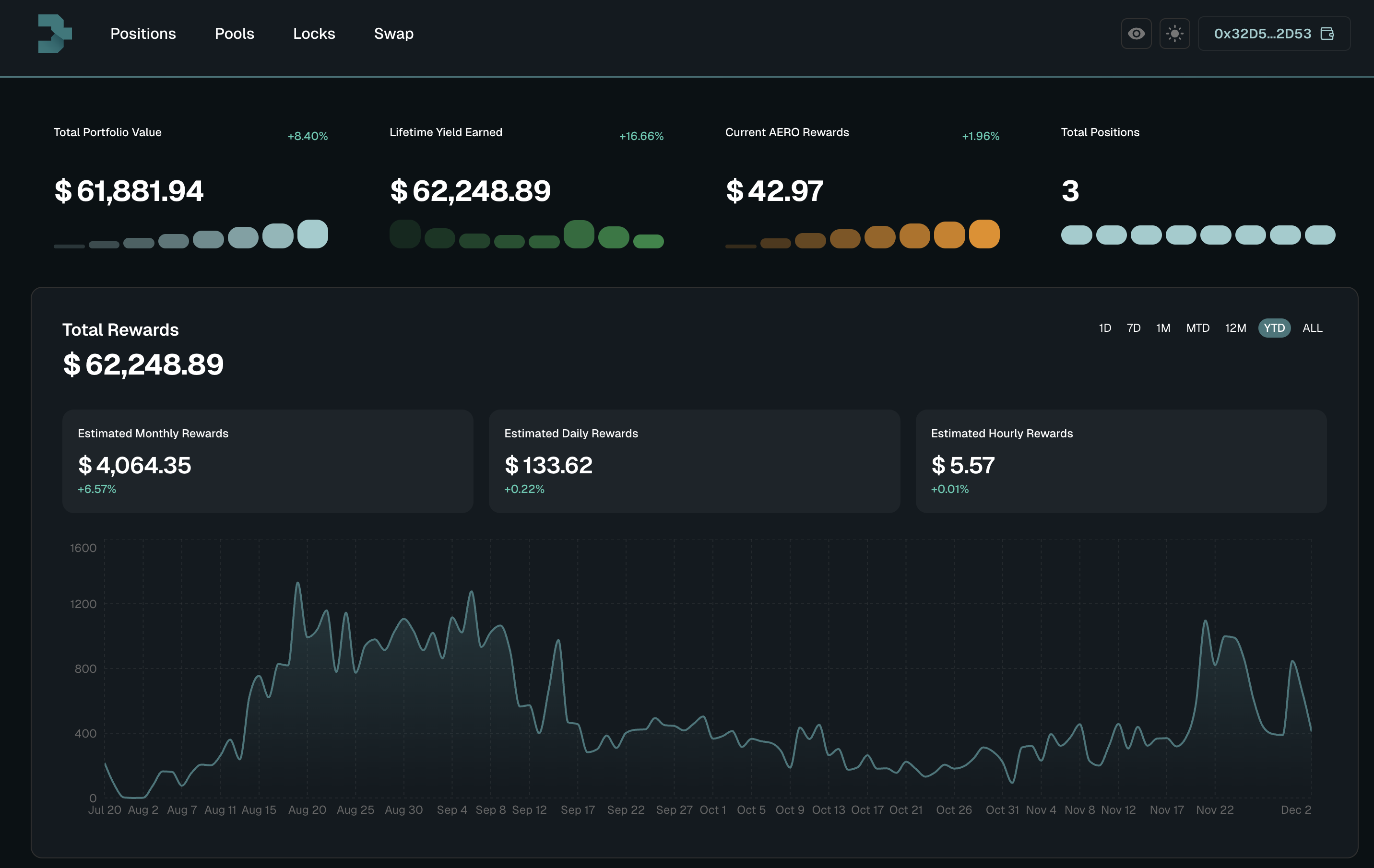Toggle balance visibility eye icon
Viewport: 1374px width, 868px height.
tap(1136, 34)
